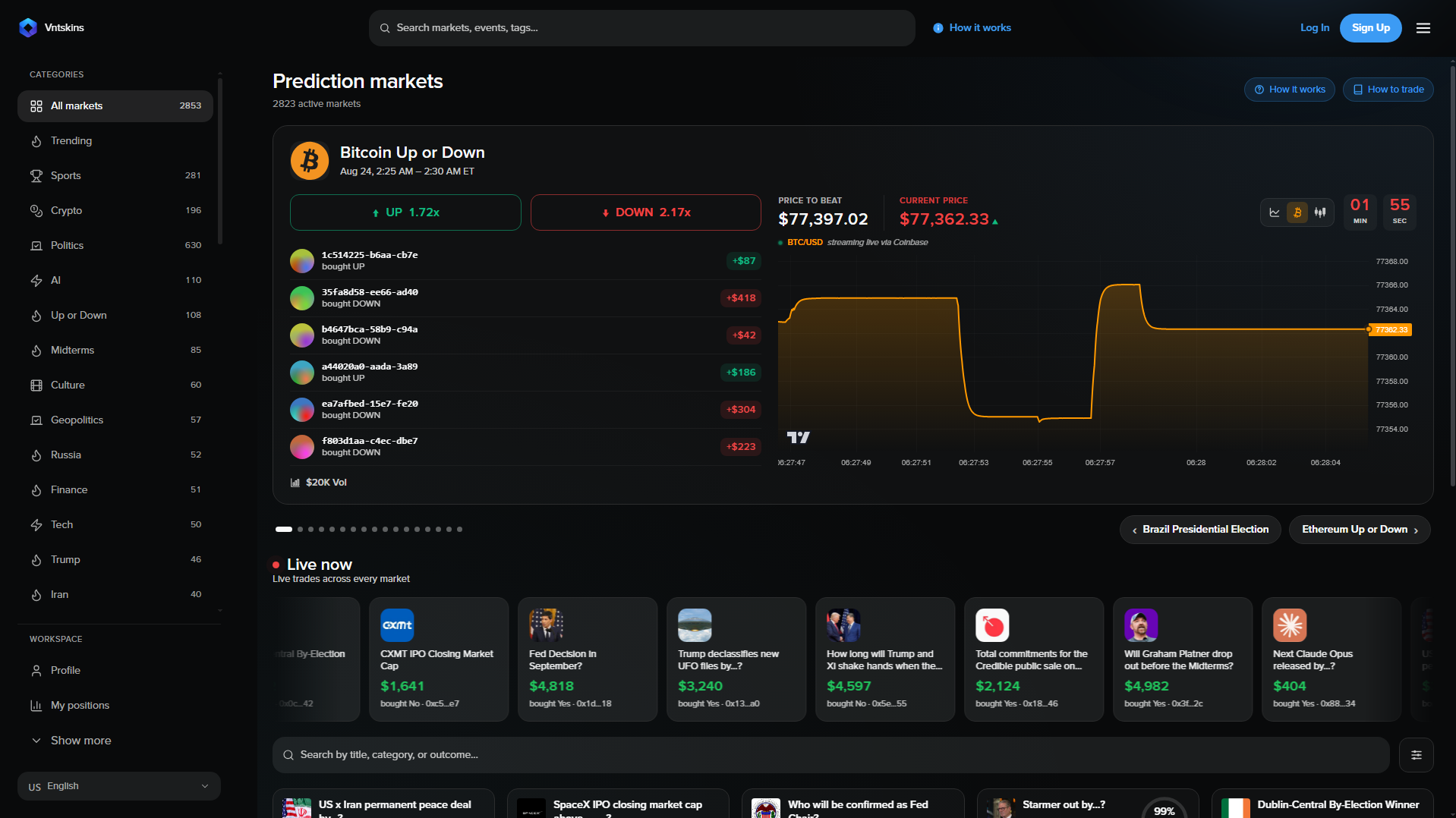Click the active first carousel indicator
The width and height of the screenshot is (1456, 818).
[x=284, y=530]
